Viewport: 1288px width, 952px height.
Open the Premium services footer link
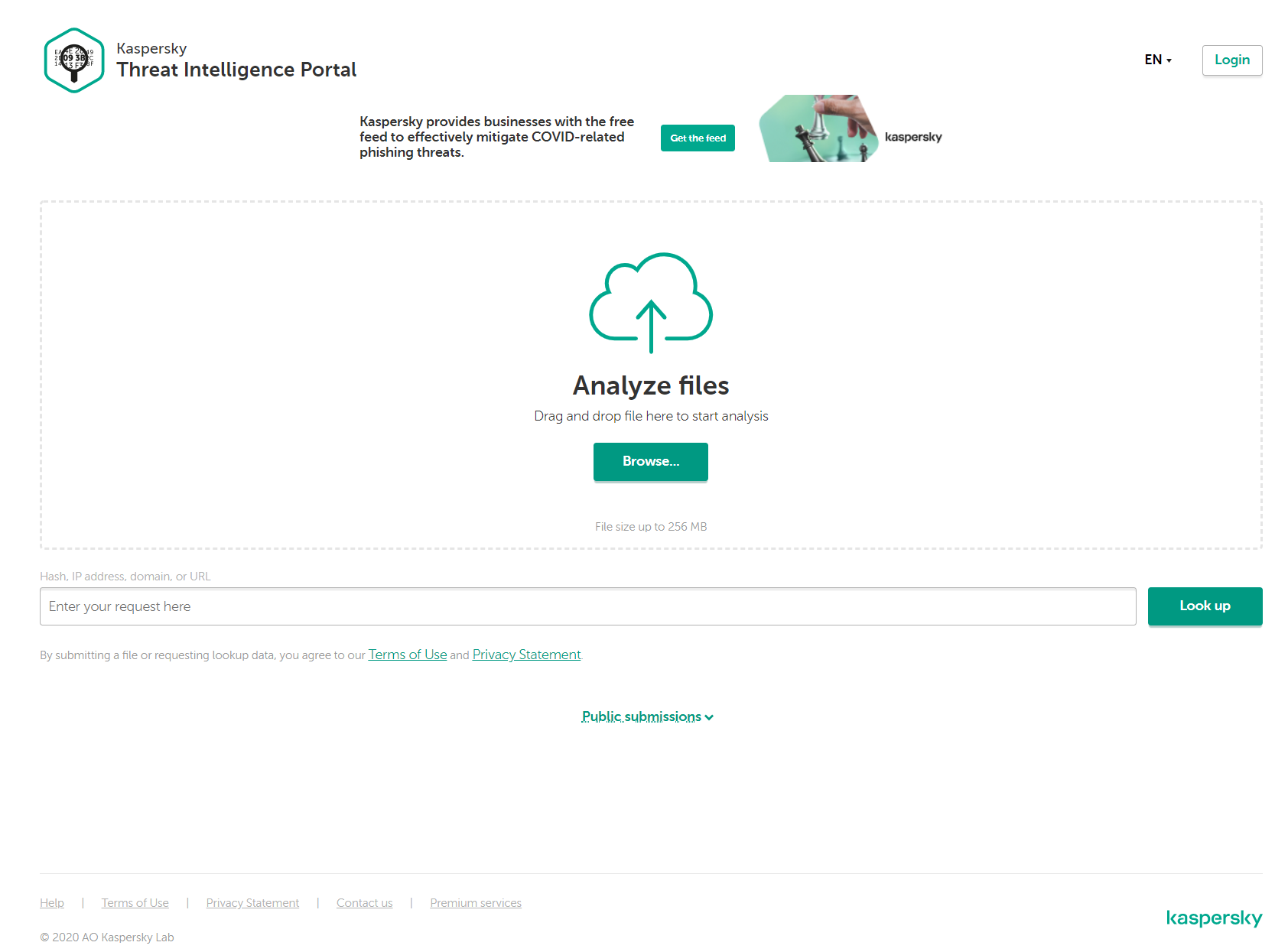coord(476,903)
